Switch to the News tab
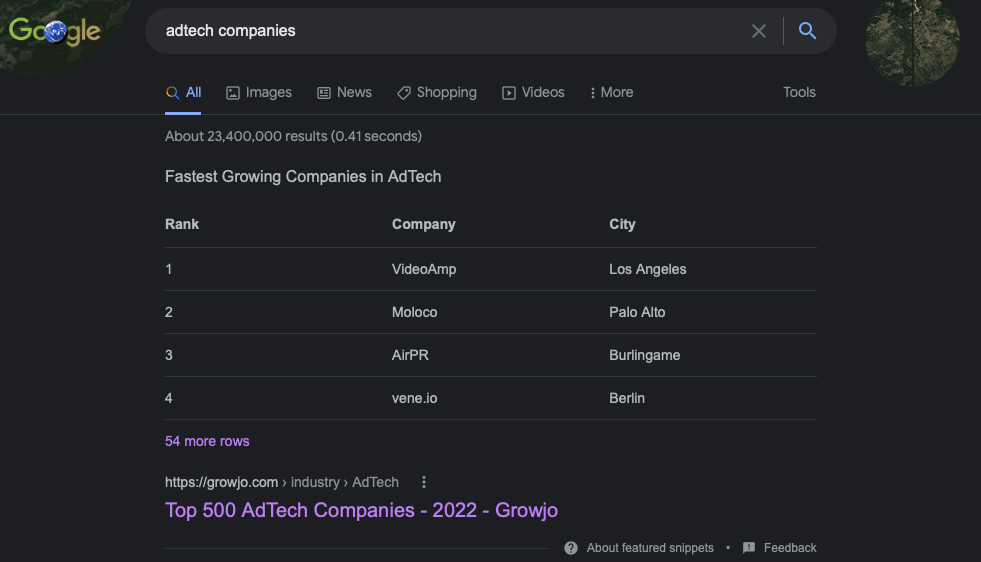Image resolution: width=981 pixels, height=562 pixels. tap(344, 93)
